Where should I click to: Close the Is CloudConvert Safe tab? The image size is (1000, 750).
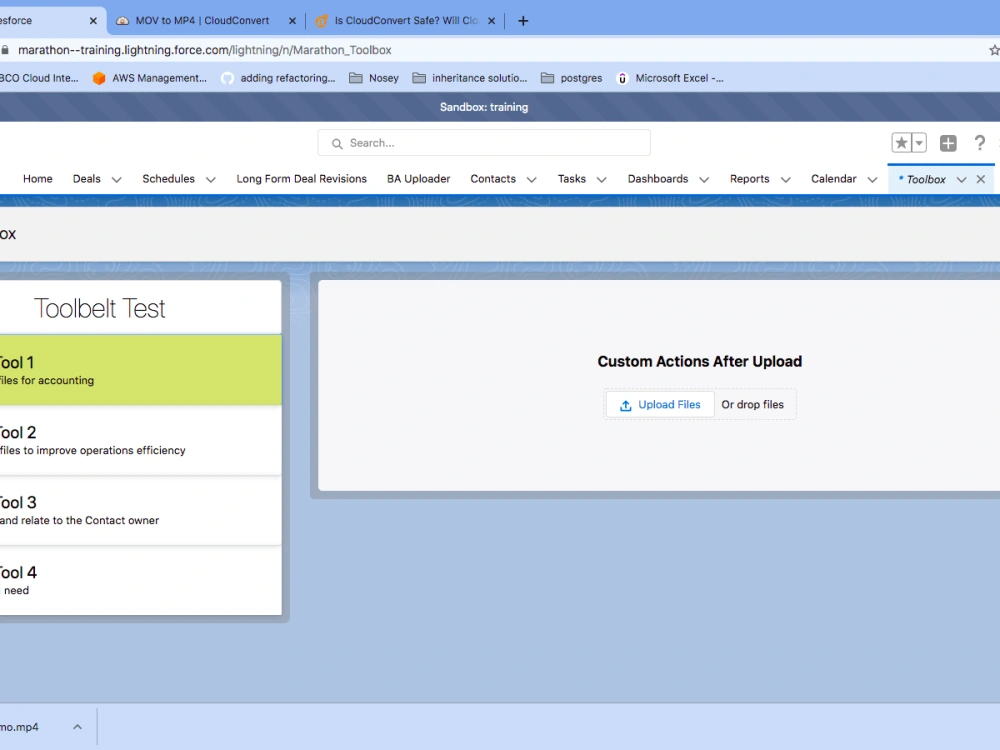[492, 20]
